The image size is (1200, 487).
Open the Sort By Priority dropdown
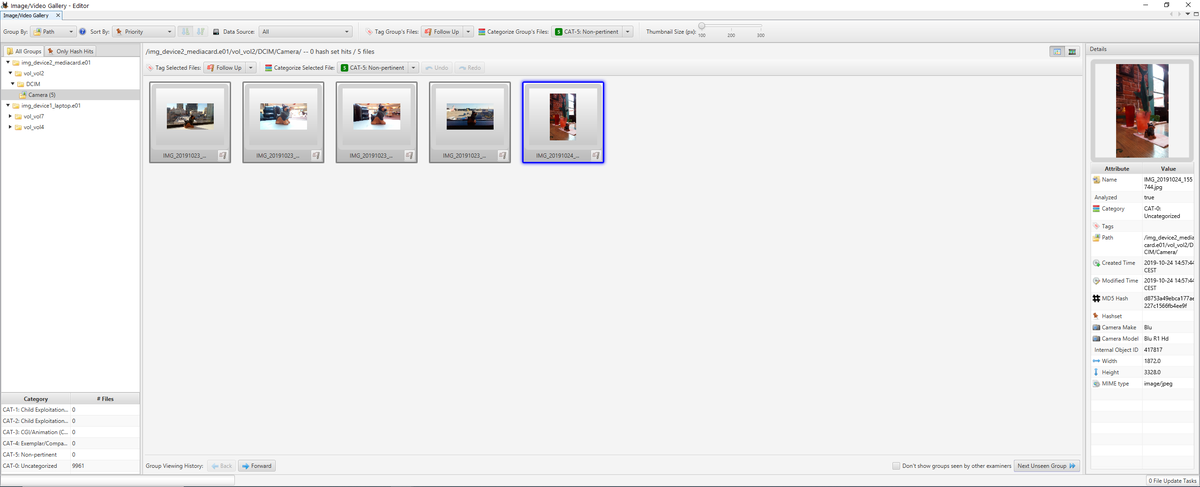(143, 32)
